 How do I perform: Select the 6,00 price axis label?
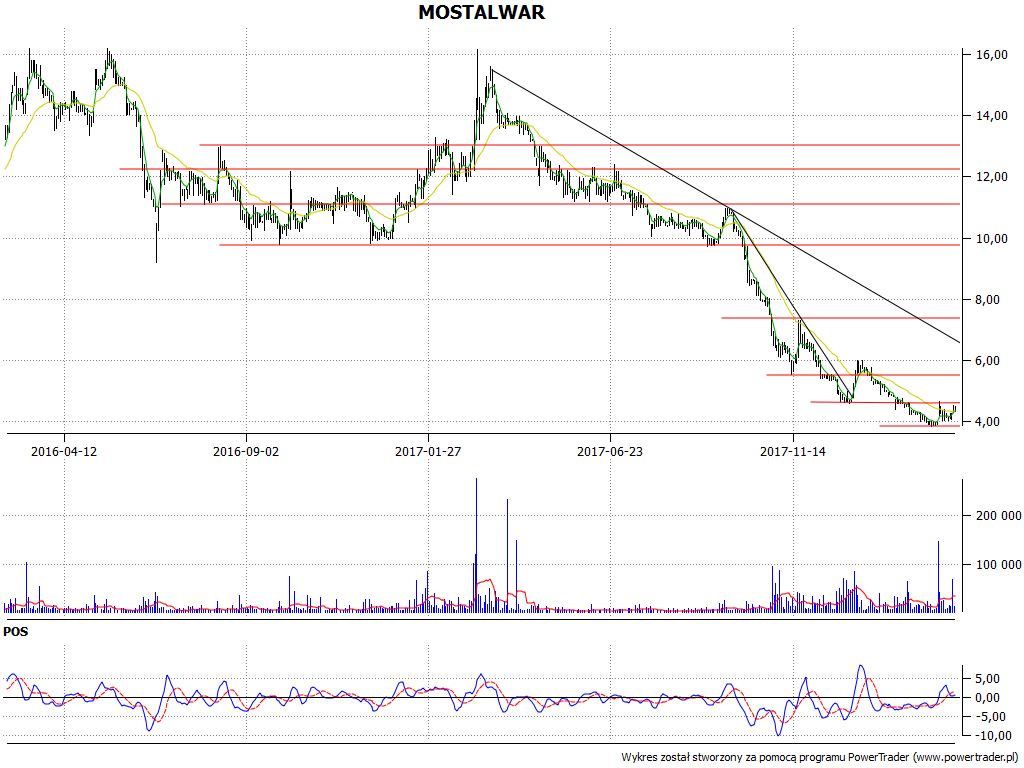click(x=987, y=360)
